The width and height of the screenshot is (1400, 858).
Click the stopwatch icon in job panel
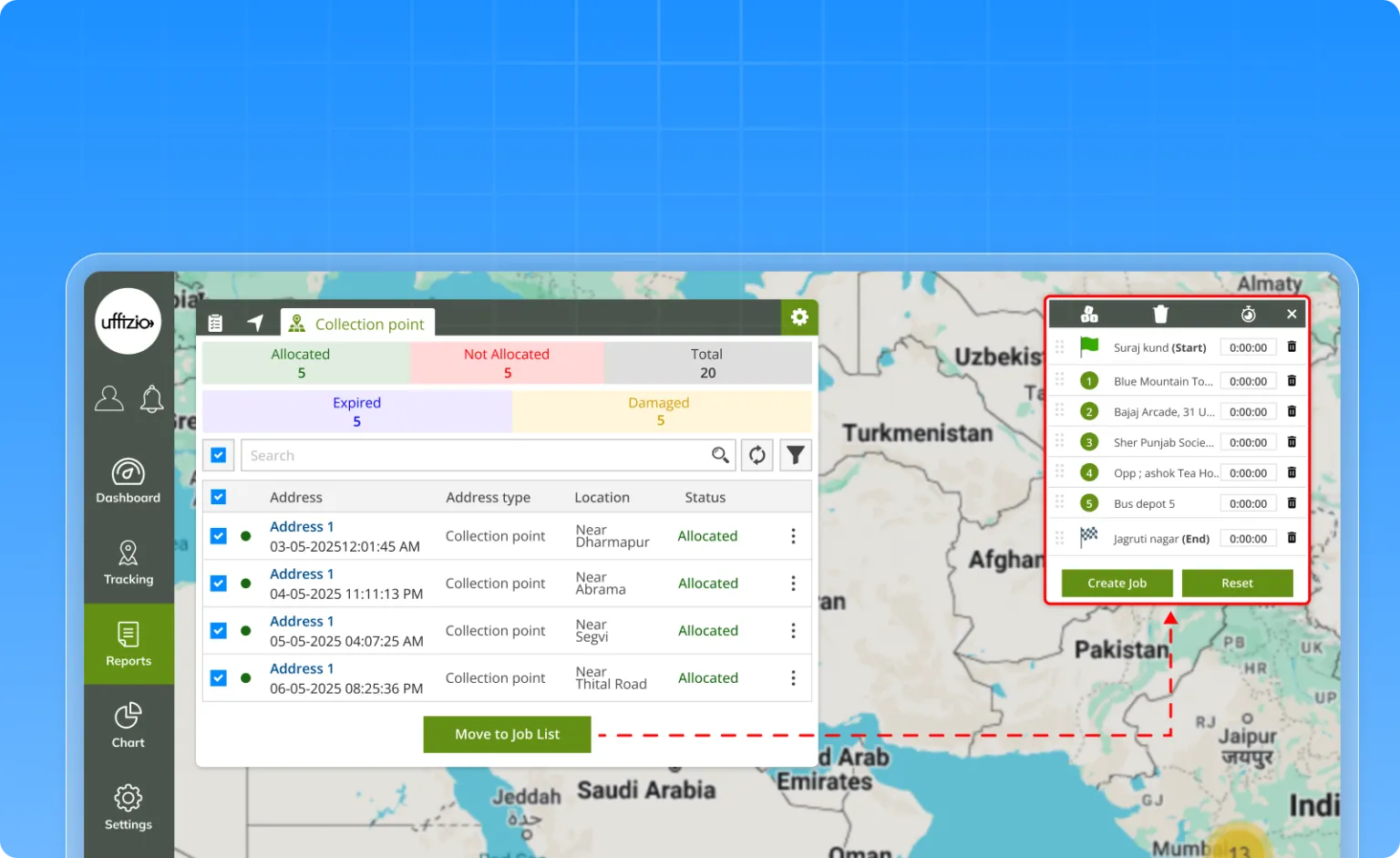tap(1248, 315)
